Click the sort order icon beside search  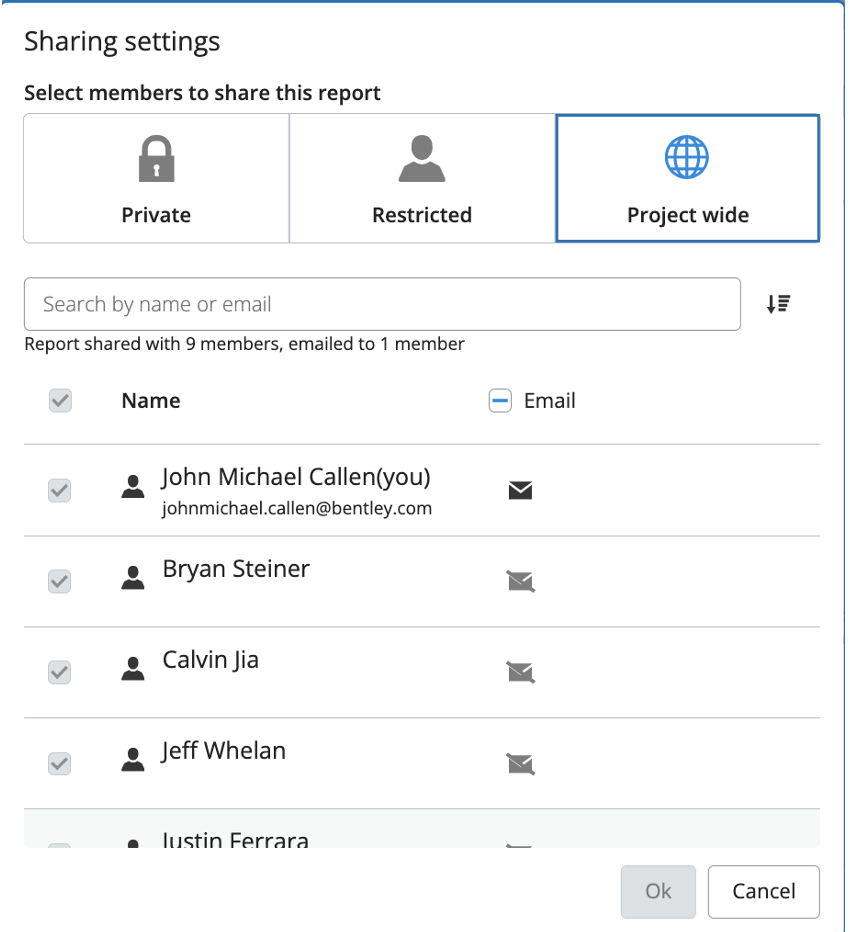pos(779,304)
